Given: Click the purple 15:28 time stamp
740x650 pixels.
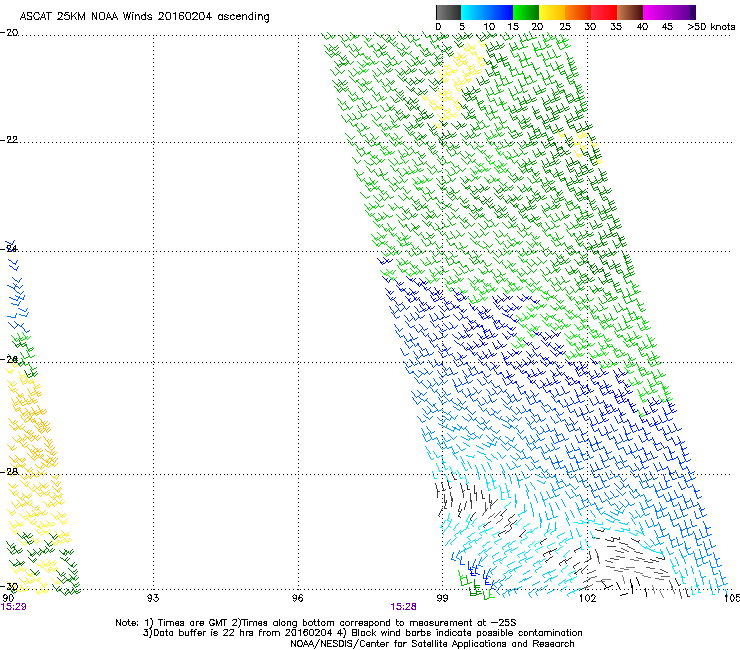Looking at the screenshot, I should (x=403, y=607).
